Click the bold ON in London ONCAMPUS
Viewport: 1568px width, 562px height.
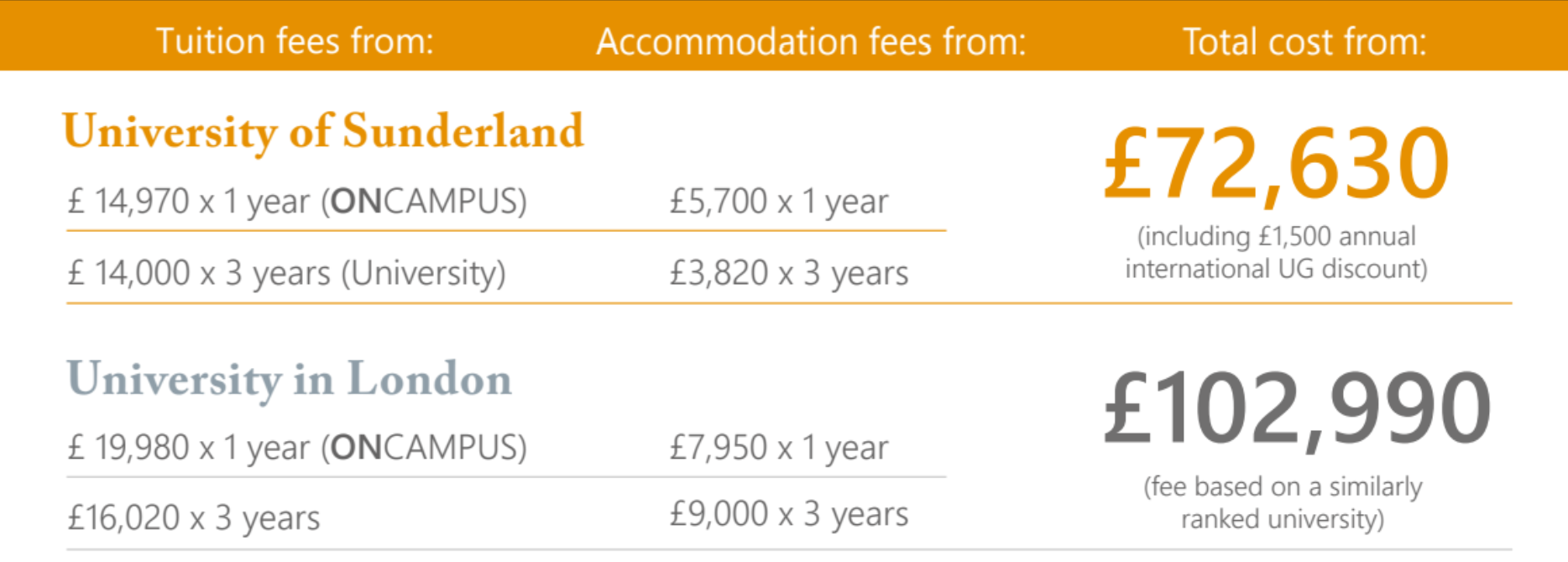pyautogui.click(x=357, y=448)
